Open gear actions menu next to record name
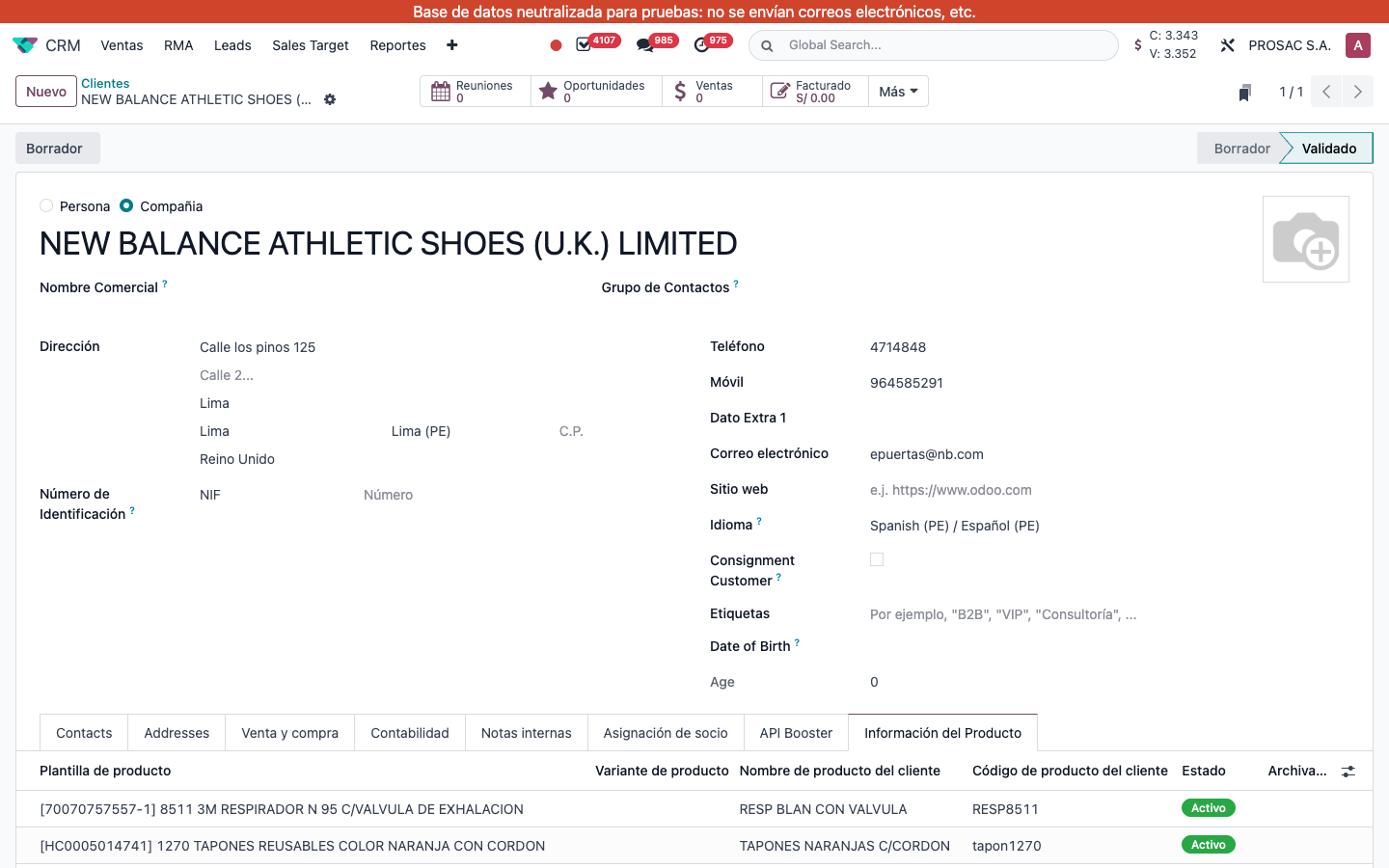Image resolution: width=1389 pixels, height=868 pixels. tap(330, 99)
